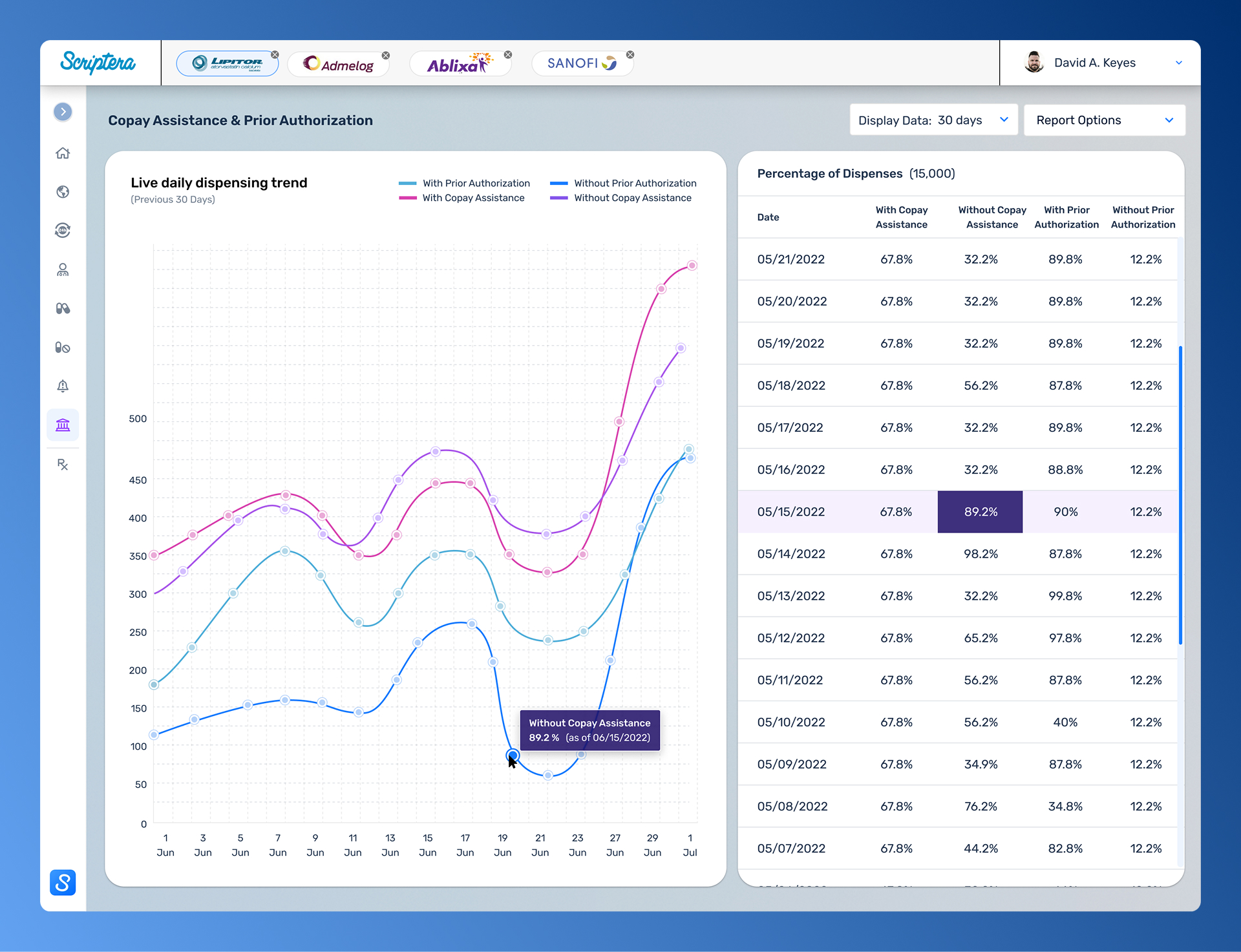
Task: Remove the Lipitor brand tab
Action: pyautogui.click(x=275, y=55)
